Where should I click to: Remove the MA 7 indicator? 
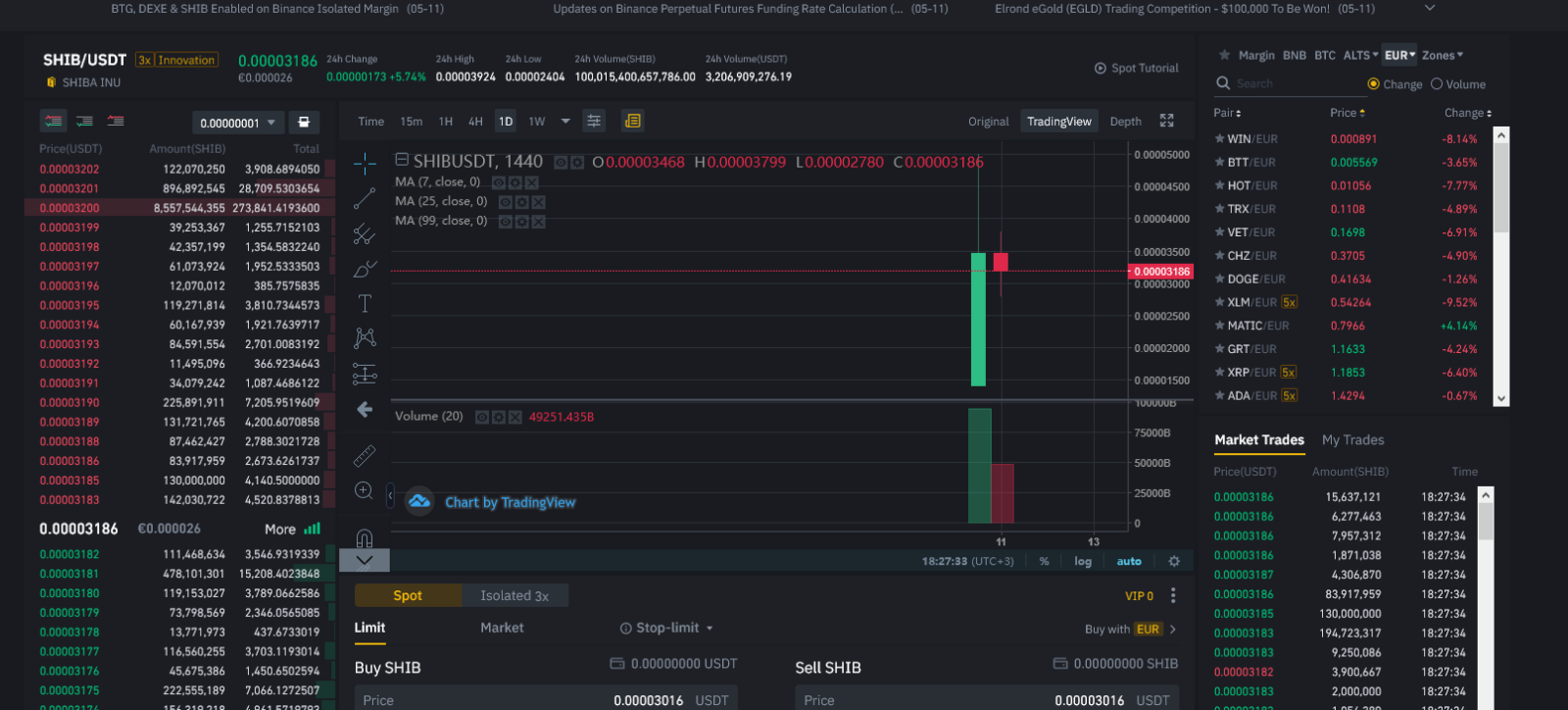(531, 182)
